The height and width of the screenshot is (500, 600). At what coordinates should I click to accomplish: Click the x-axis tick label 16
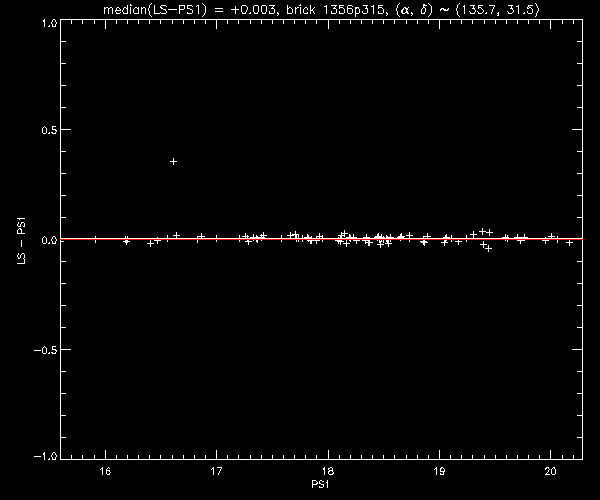(x=105, y=471)
